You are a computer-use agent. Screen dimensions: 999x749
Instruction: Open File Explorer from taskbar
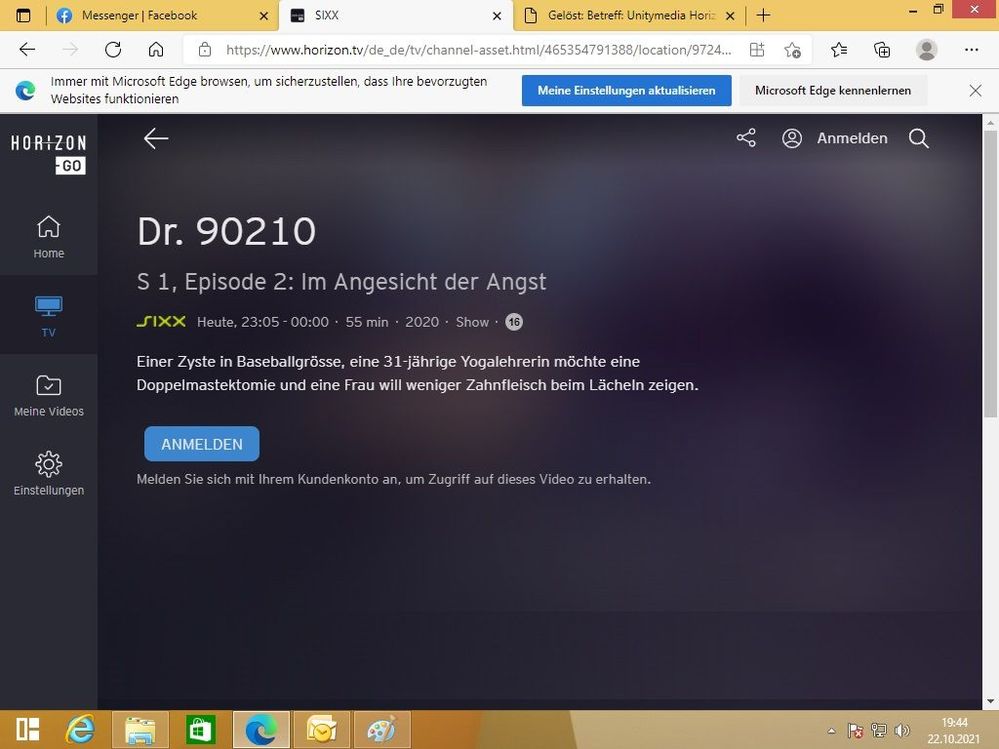[140, 730]
